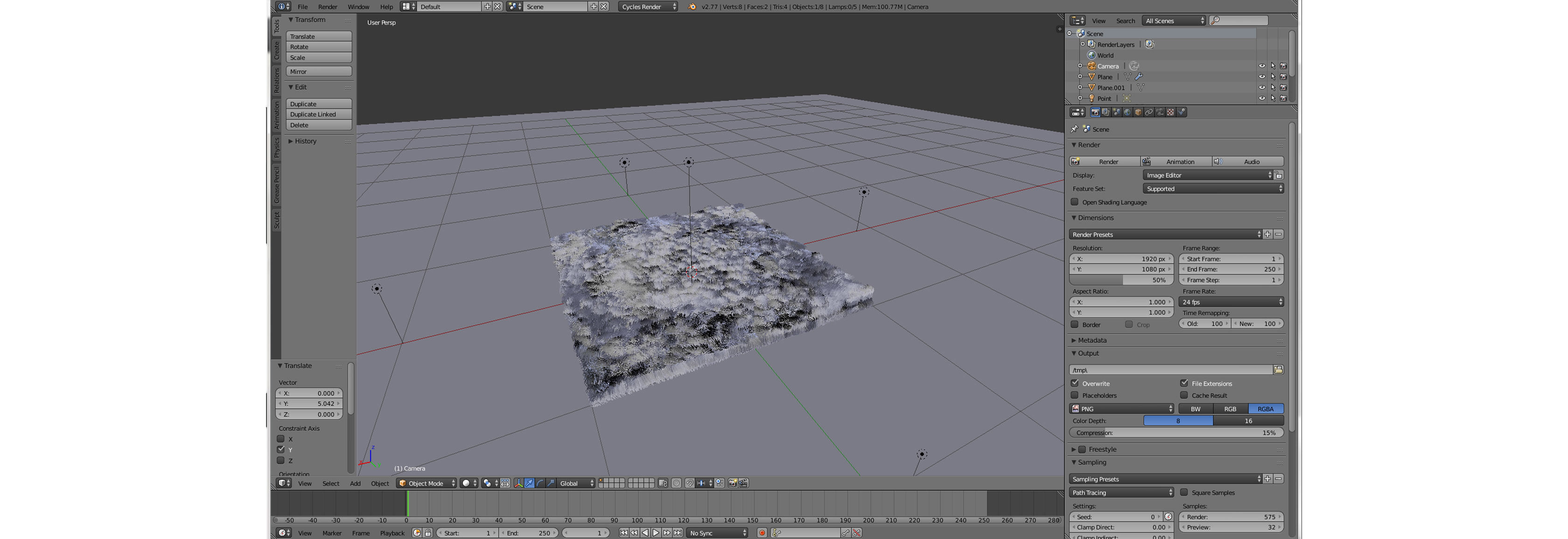
Task: Click the Compression 15% slider
Action: coord(1176,433)
